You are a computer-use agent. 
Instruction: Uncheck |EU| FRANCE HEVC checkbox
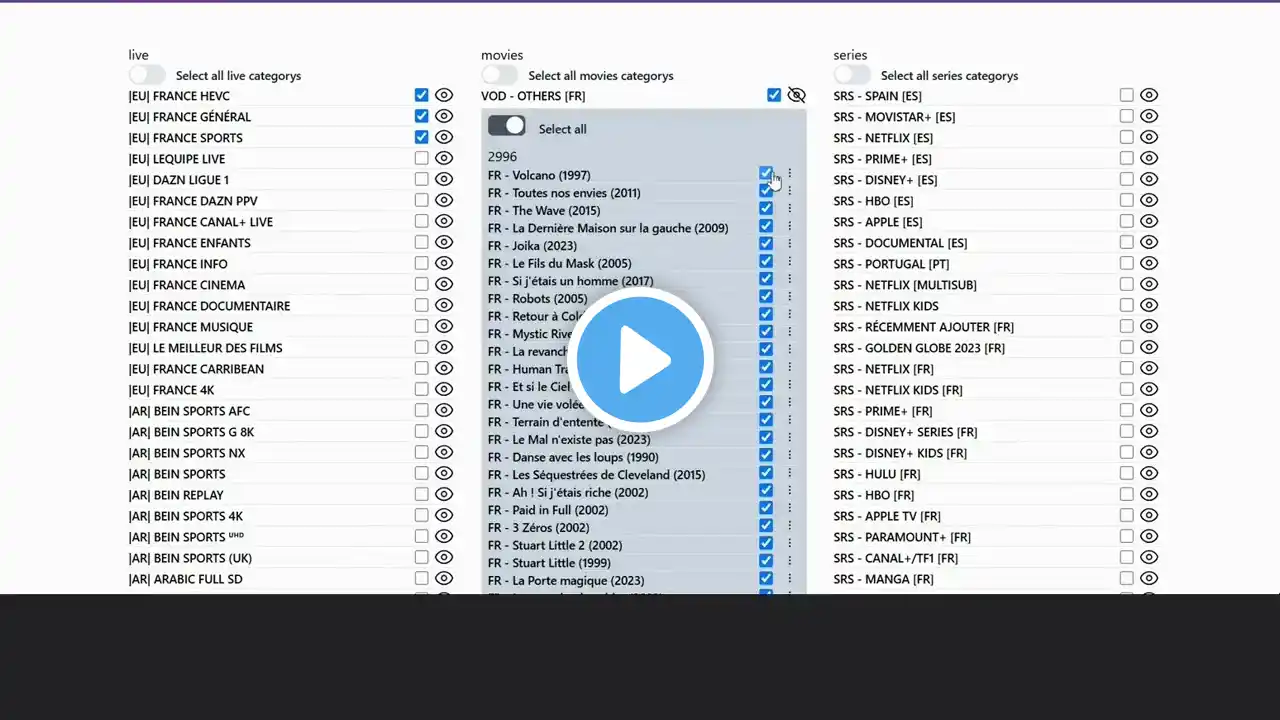pyautogui.click(x=421, y=95)
